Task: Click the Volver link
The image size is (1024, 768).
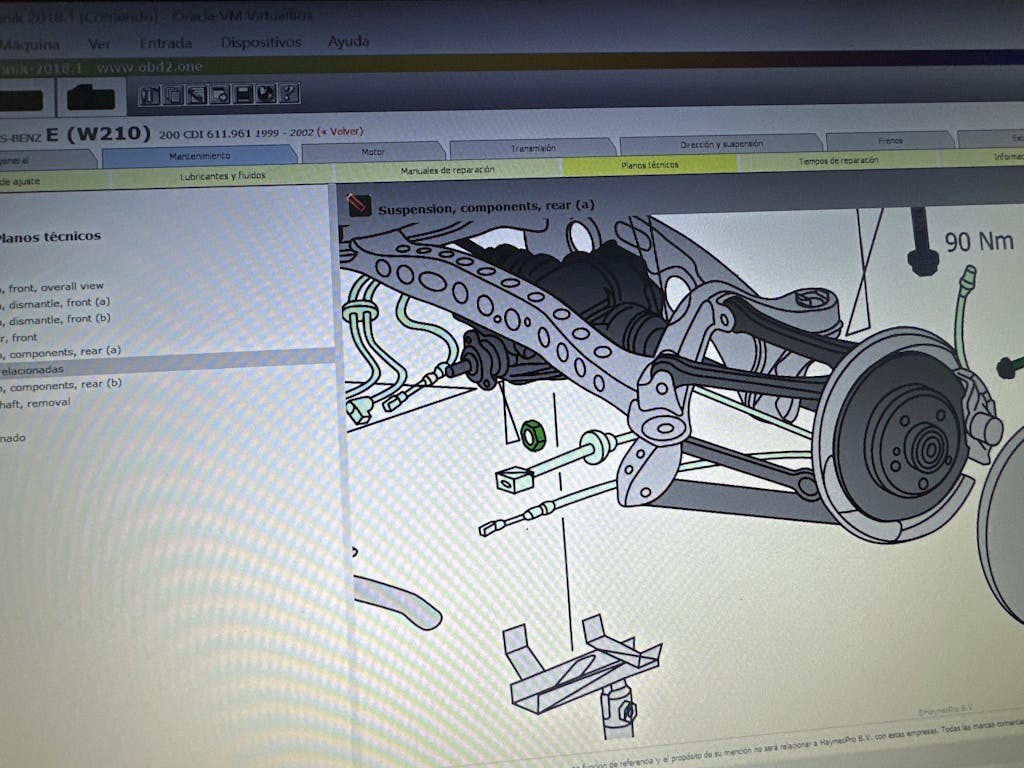Action: click(x=342, y=131)
